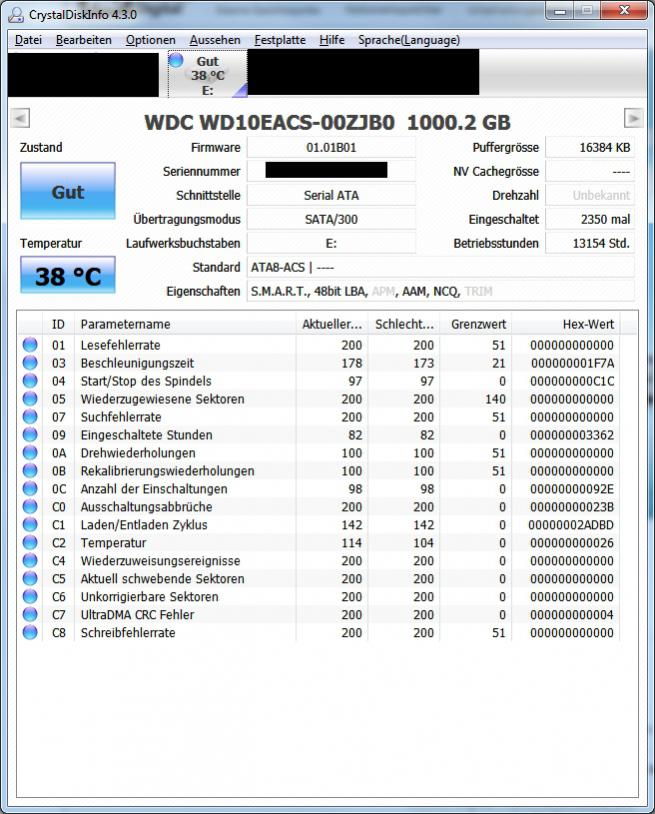Click status orb for UltraDMA CRC Fehler
Screen dimensions: 655x814
[x=30, y=614]
